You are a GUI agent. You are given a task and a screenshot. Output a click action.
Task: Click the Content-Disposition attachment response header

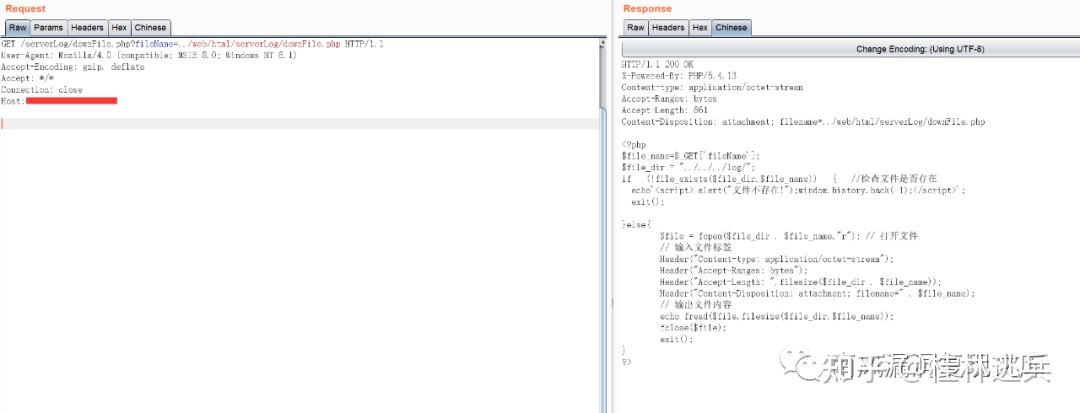[803, 122]
